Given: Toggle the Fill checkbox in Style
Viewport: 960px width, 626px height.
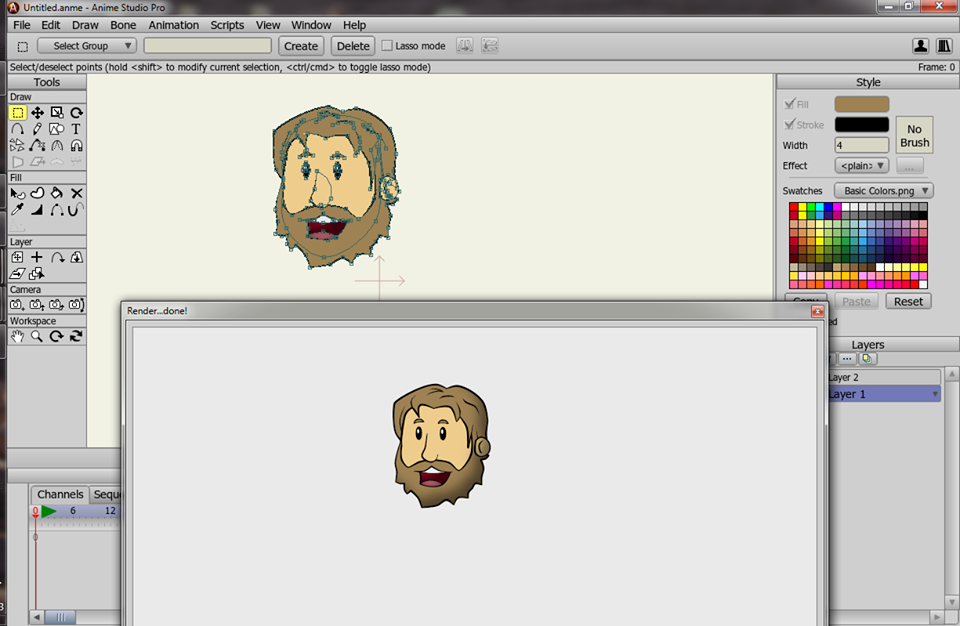Looking at the screenshot, I should 790,104.
